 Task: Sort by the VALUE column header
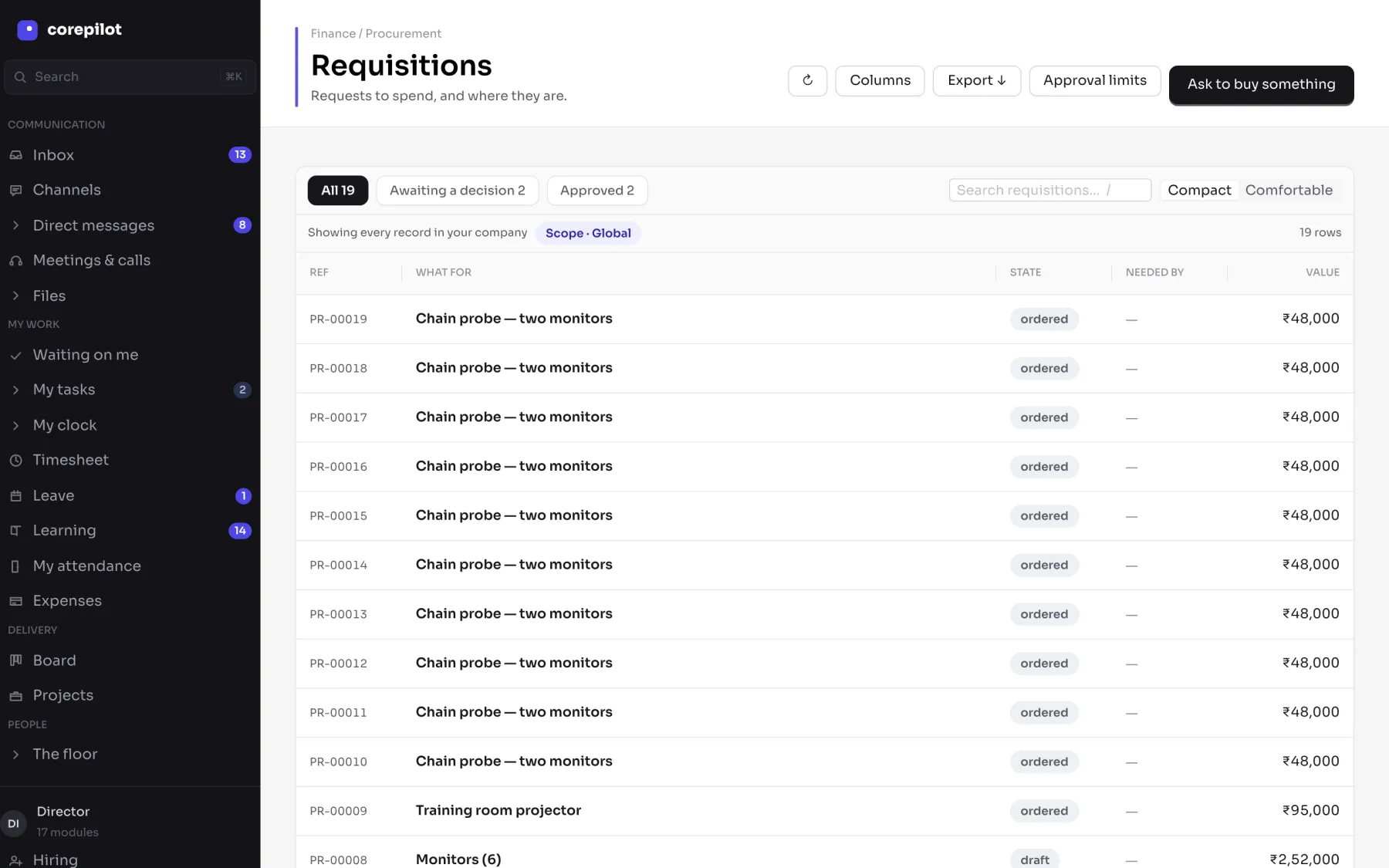point(1323,272)
